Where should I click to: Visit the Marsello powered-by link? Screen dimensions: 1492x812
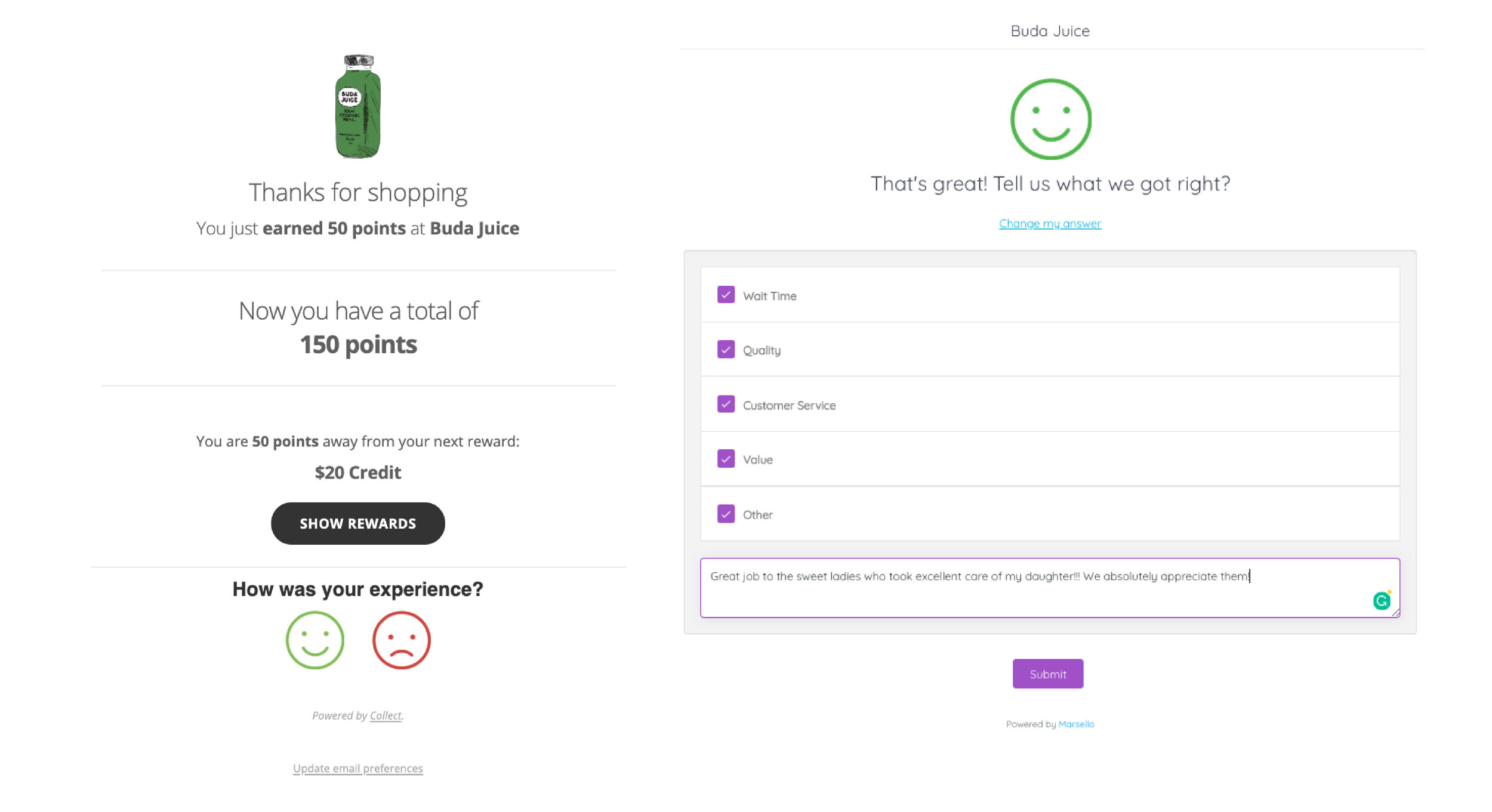tap(1075, 724)
